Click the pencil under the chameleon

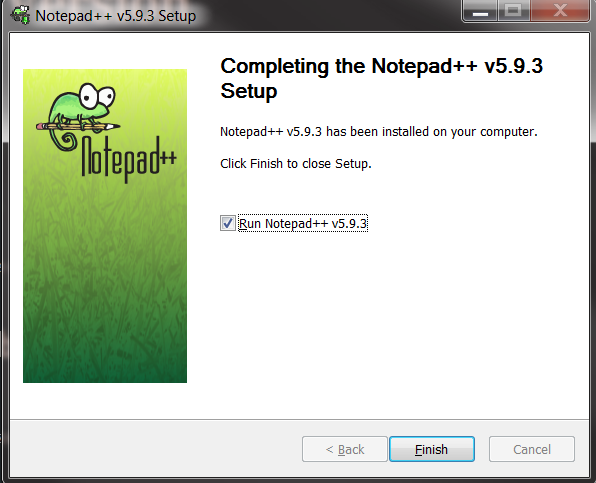point(78,126)
